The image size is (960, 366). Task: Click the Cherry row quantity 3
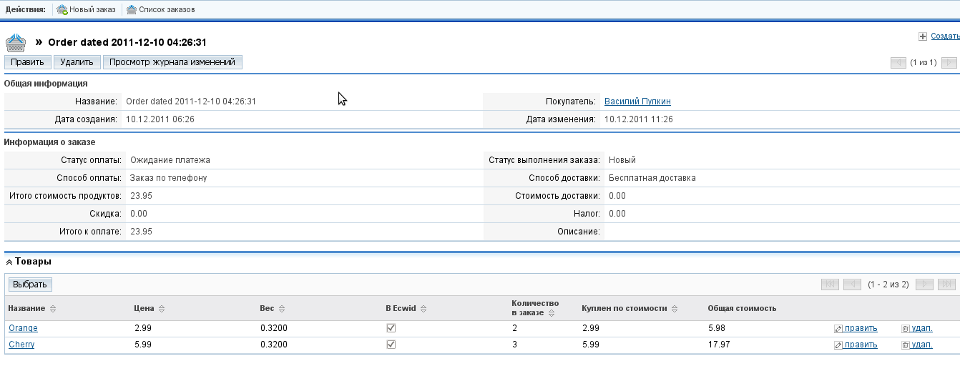pyautogui.click(x=514, y=345)
